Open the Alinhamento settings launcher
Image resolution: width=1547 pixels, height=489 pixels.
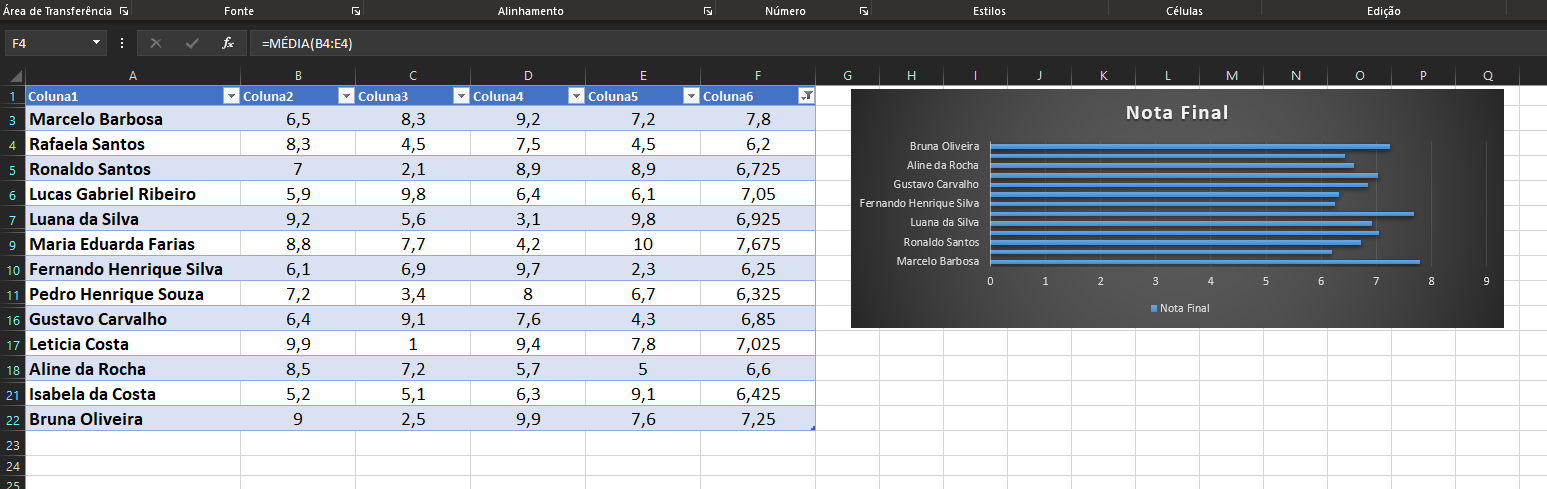708,11
